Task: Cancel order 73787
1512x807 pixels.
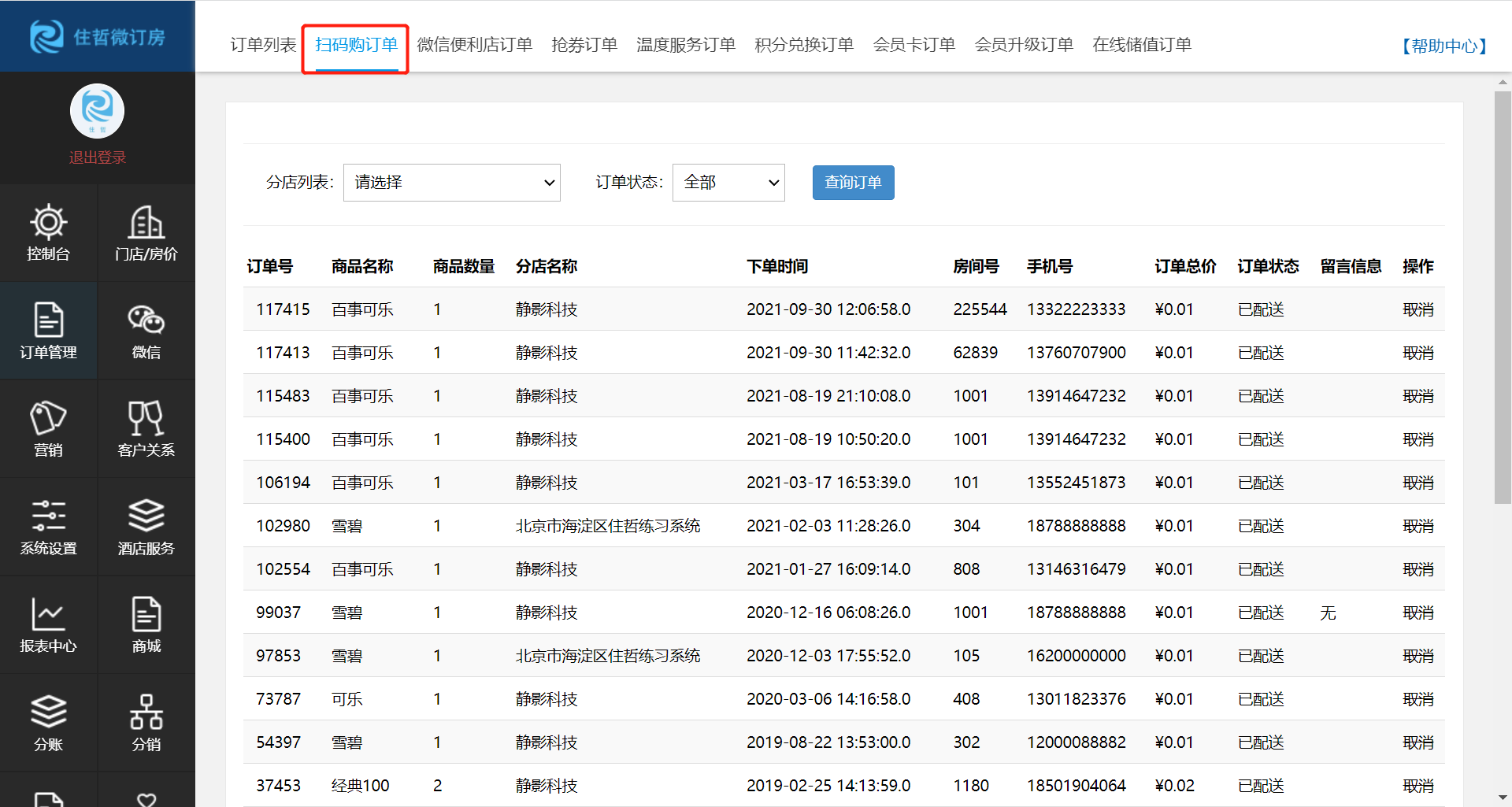Action: coord(1417,699)
